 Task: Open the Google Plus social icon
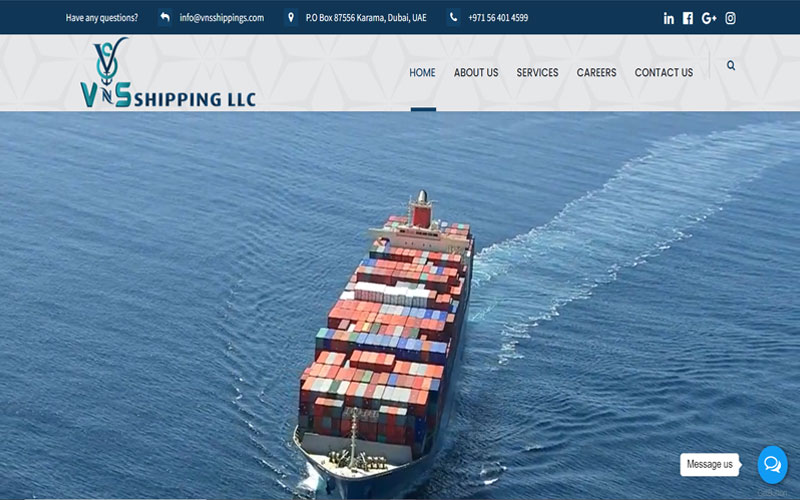tap(709, 18)
